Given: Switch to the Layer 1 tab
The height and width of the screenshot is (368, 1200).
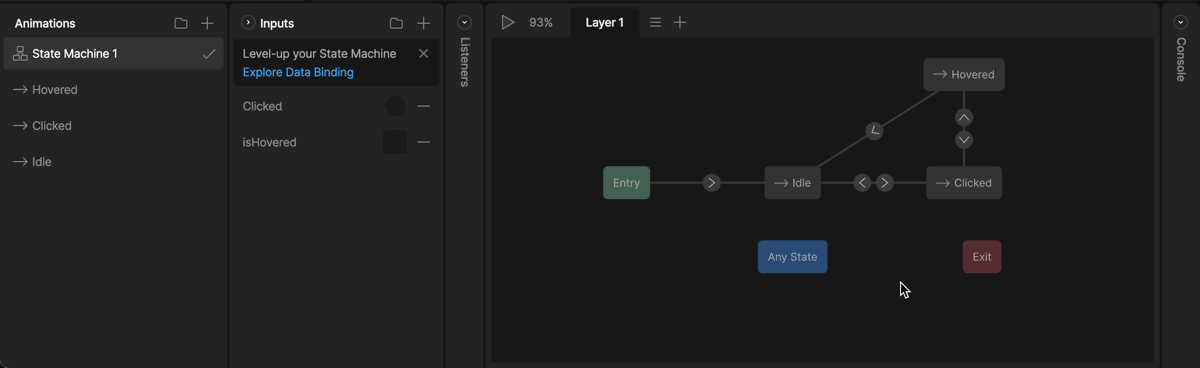Looking at the screenshot, I should 604,22.
